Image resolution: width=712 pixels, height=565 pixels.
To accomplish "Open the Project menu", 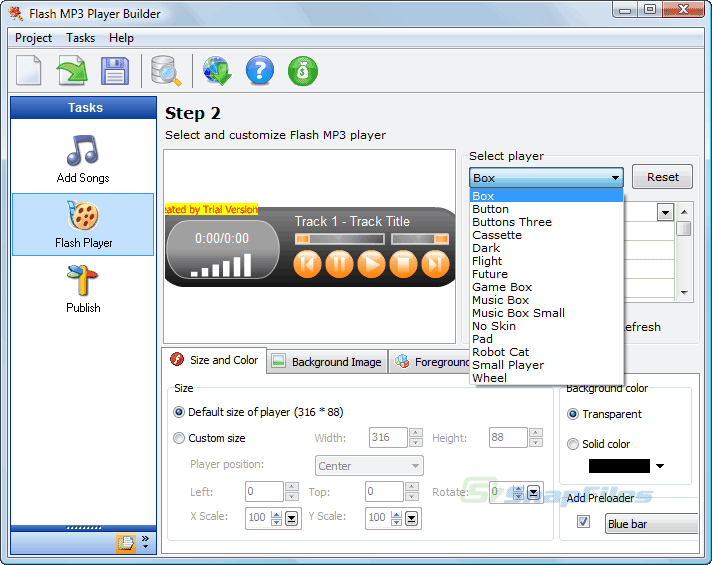I will (33, 38).
